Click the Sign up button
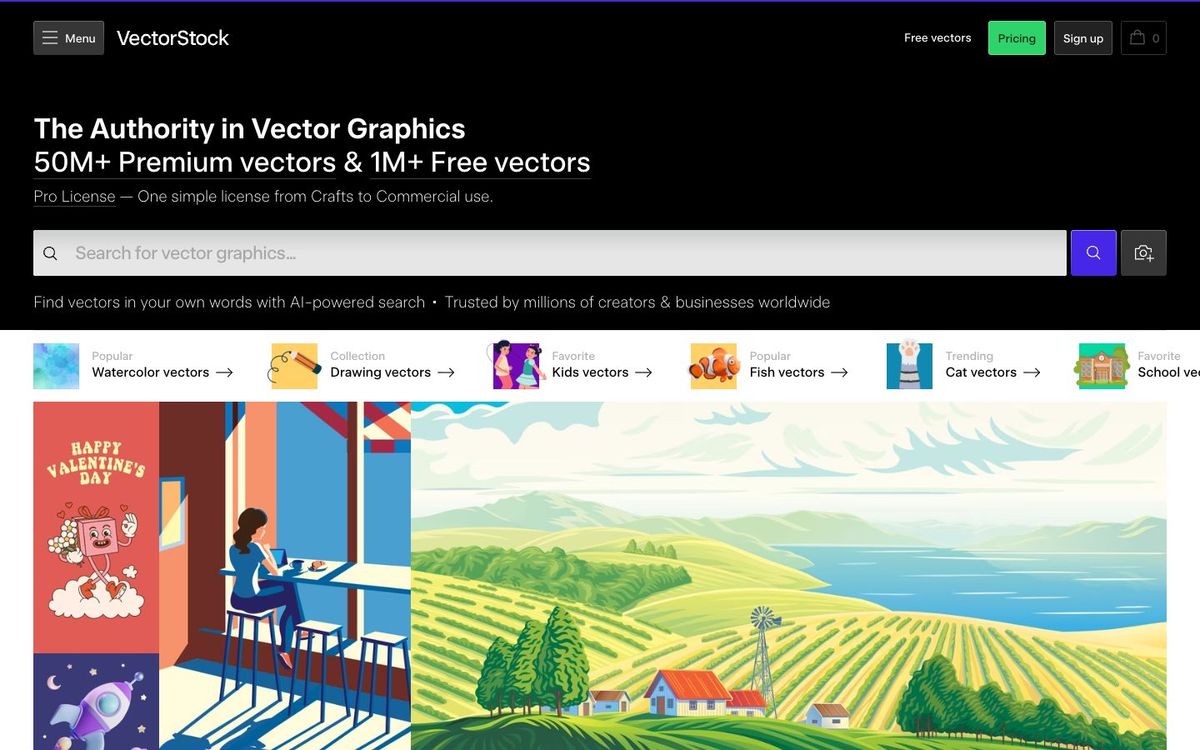The height and width of the screenshot is (750, 1200). click(1083, 38)
